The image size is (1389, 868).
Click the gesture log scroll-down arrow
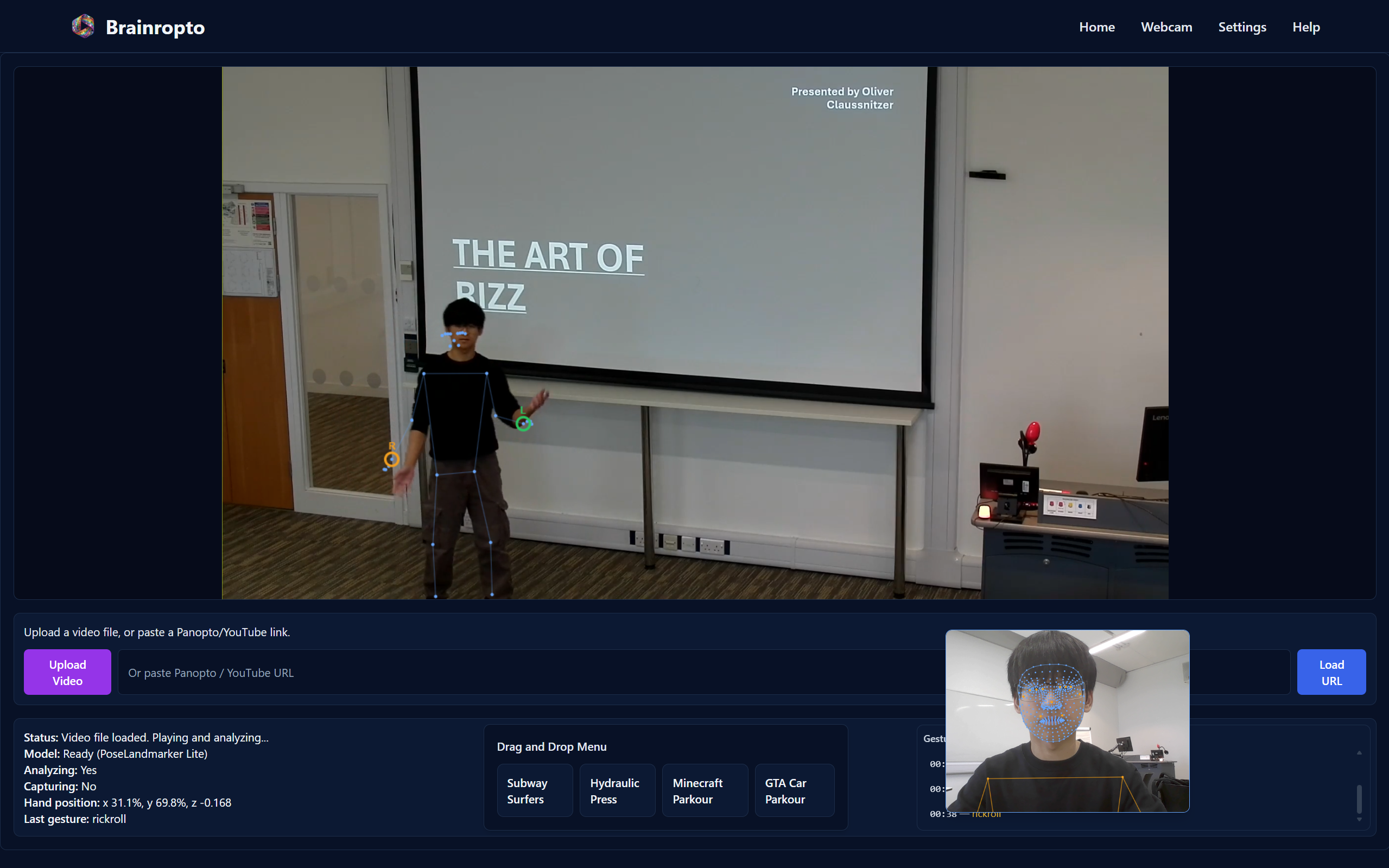pyautogui.click(x=1359, y=819)
